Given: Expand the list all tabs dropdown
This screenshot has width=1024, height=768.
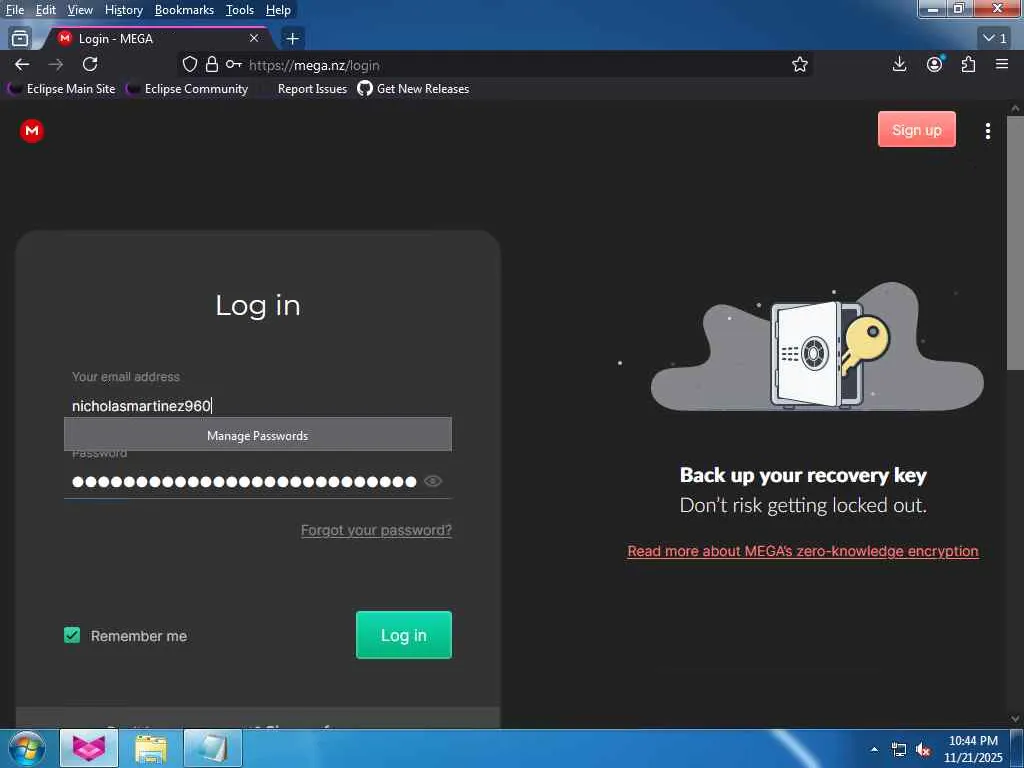Looking at the screenshot, I should (995, 39).
